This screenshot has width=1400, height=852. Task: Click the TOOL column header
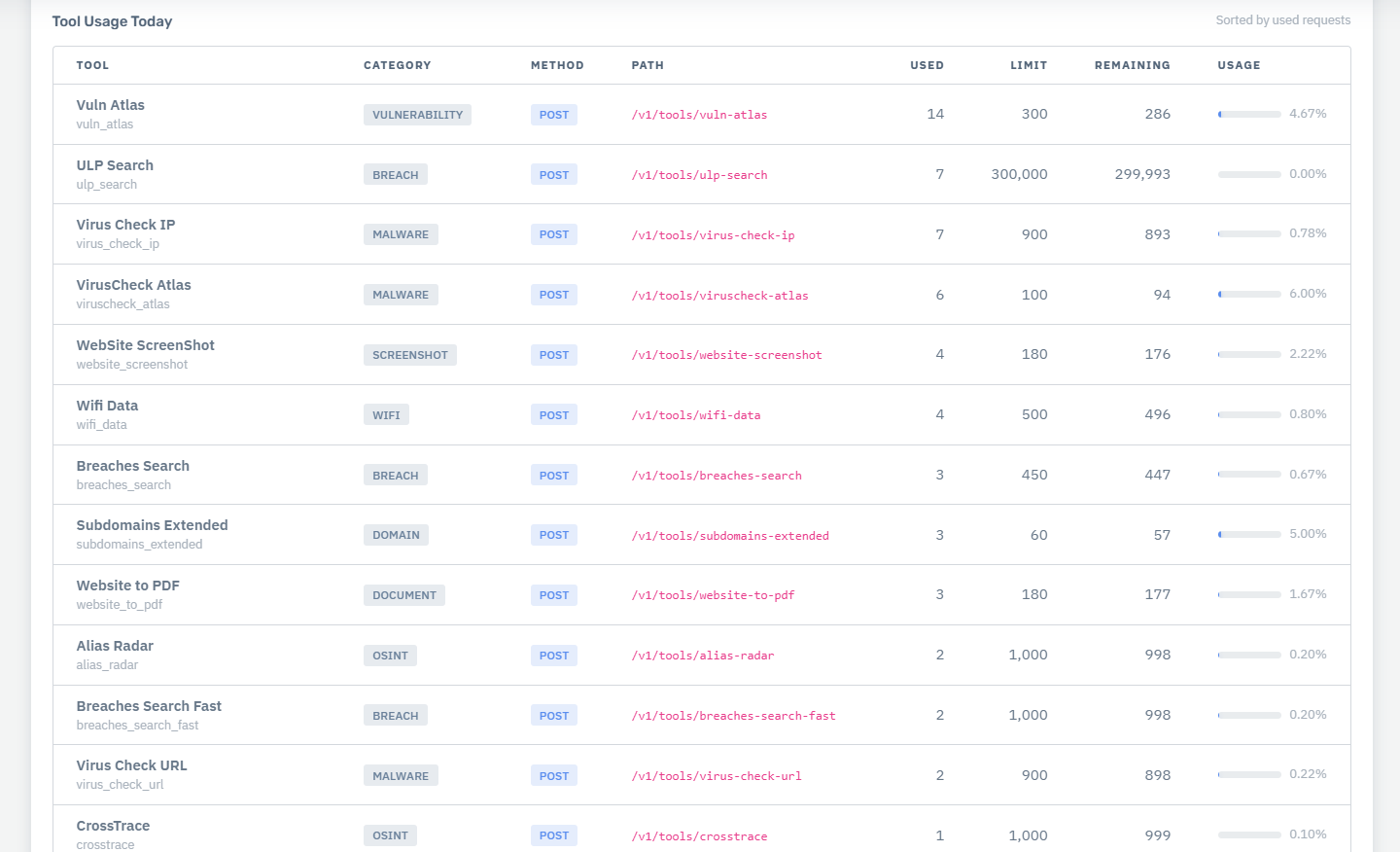click(x=92, y=65)
